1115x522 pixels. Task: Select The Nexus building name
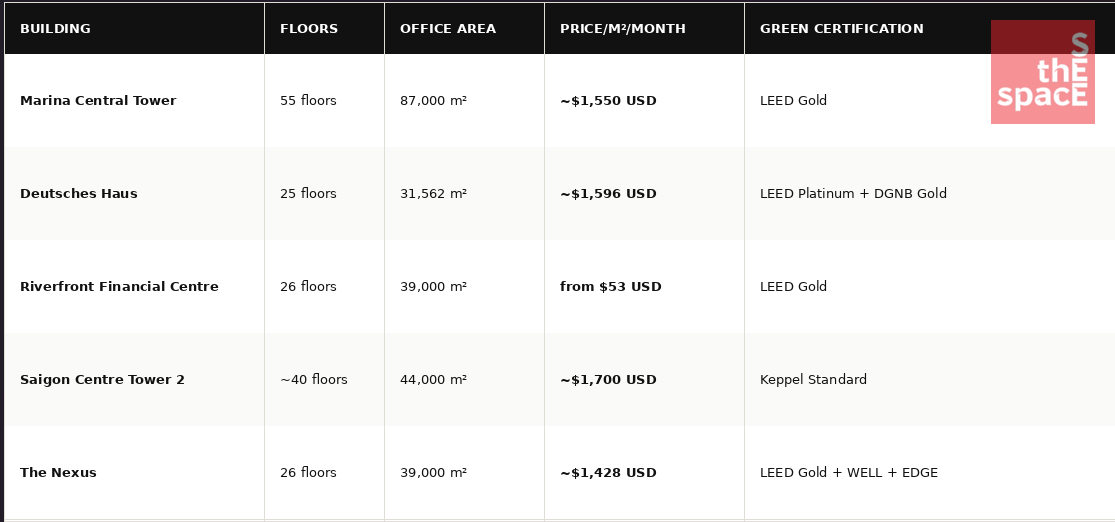(x=58, y=473)
